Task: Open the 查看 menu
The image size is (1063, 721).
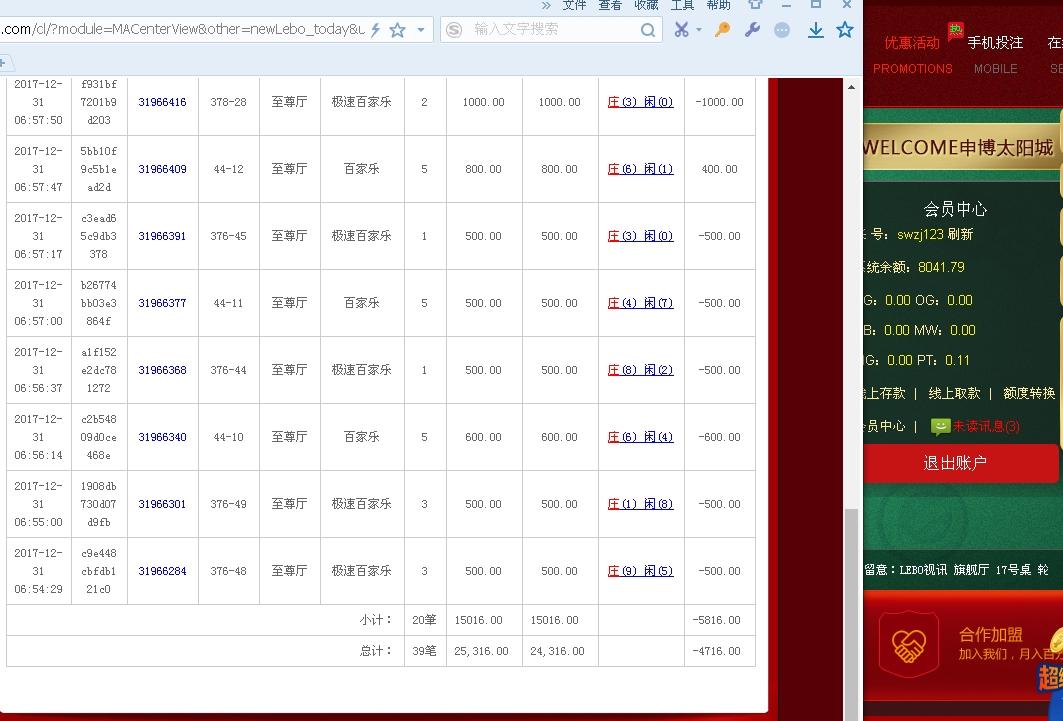Action: coord(609,5)
